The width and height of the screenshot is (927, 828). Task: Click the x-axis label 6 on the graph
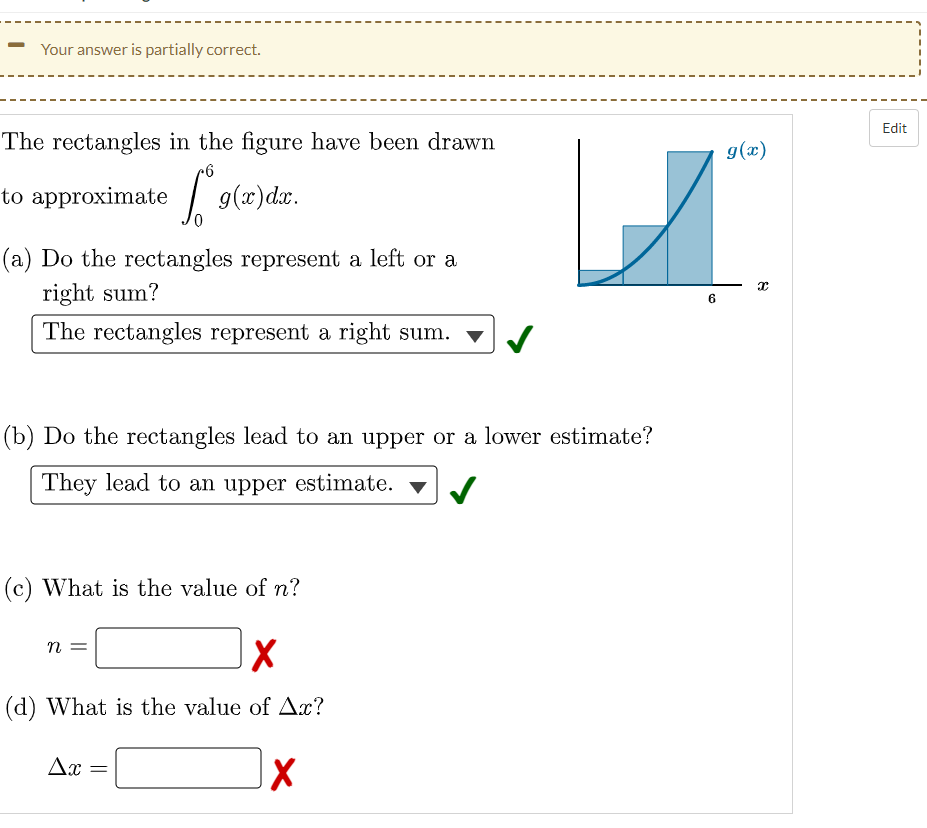click(x=710, y=300)
